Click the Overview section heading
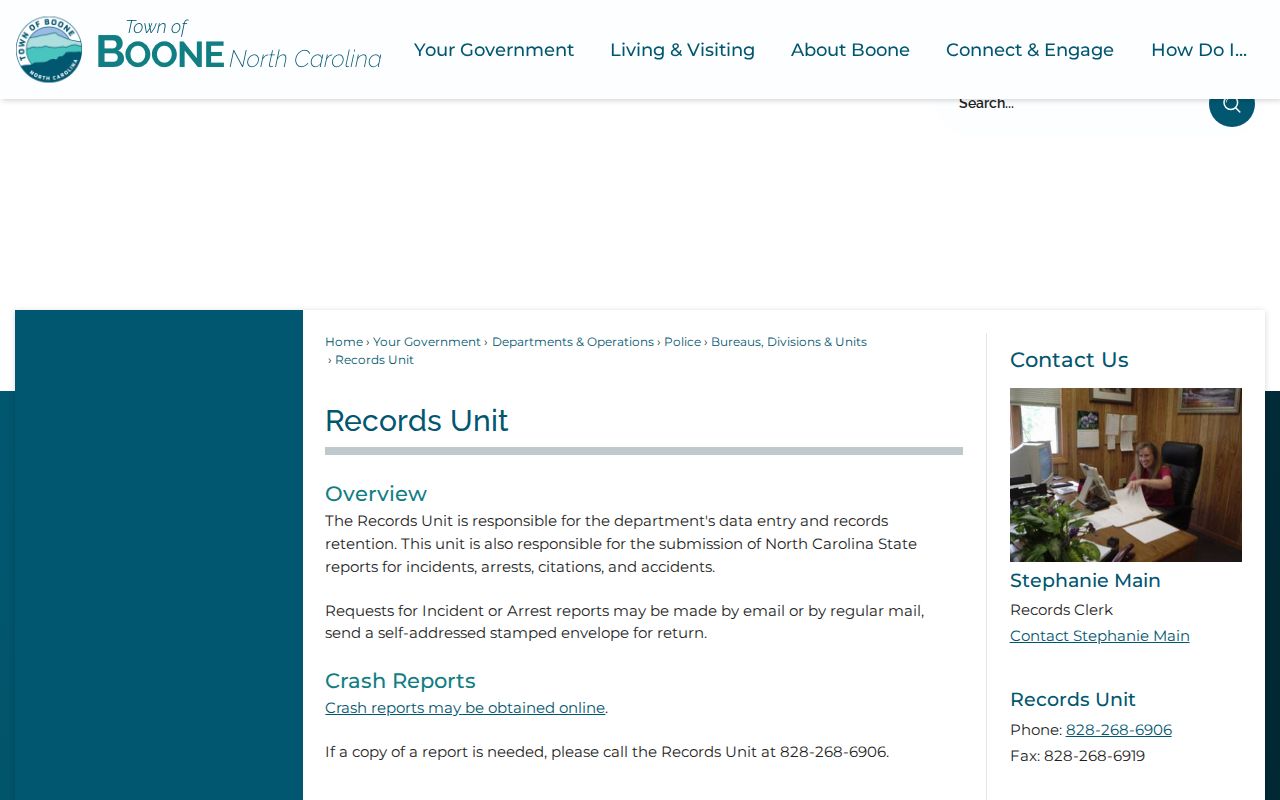Screen dimensions: 1280x800 coord(376,494)
